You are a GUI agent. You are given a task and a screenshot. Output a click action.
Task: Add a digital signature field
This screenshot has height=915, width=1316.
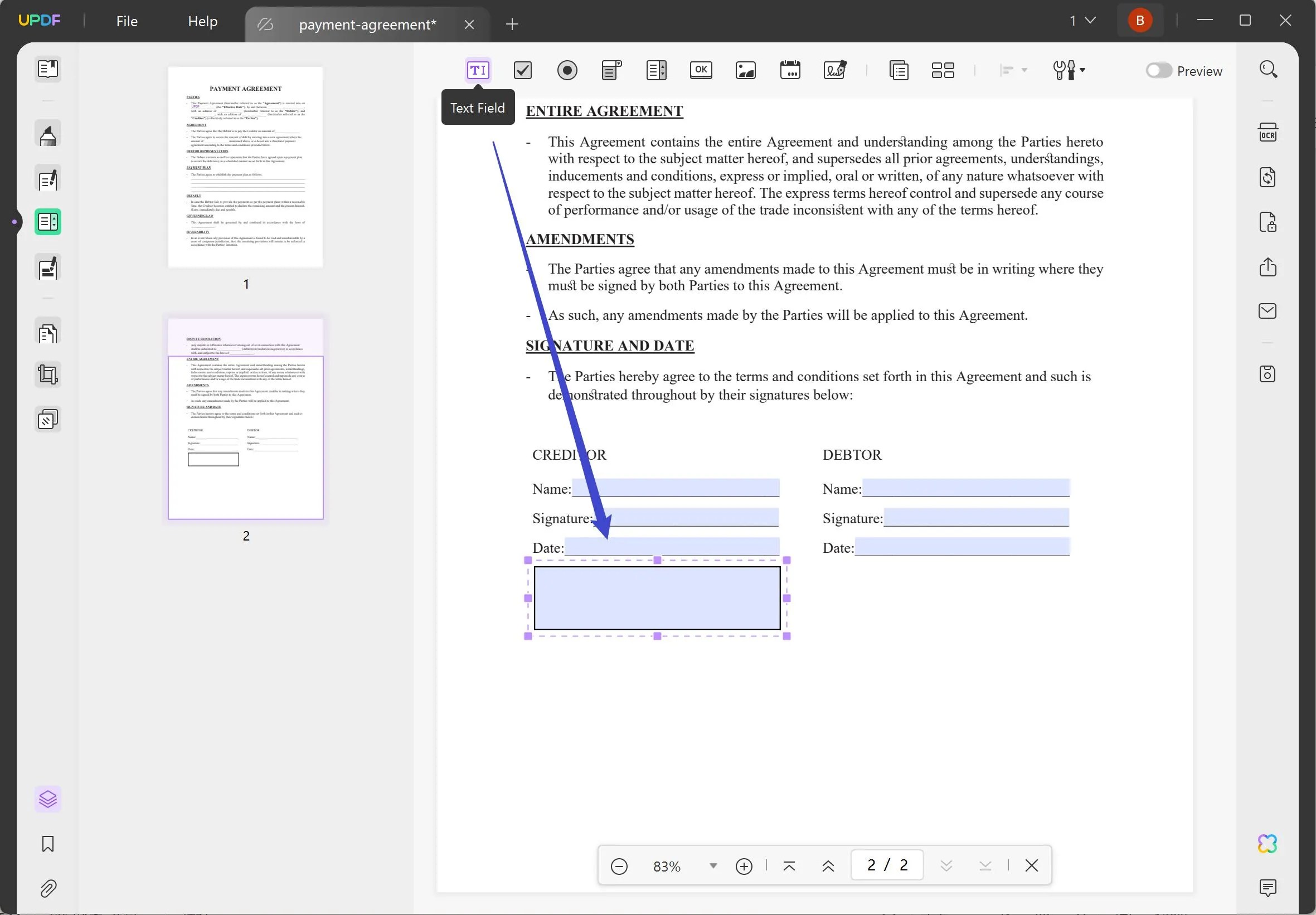point(834,70)
